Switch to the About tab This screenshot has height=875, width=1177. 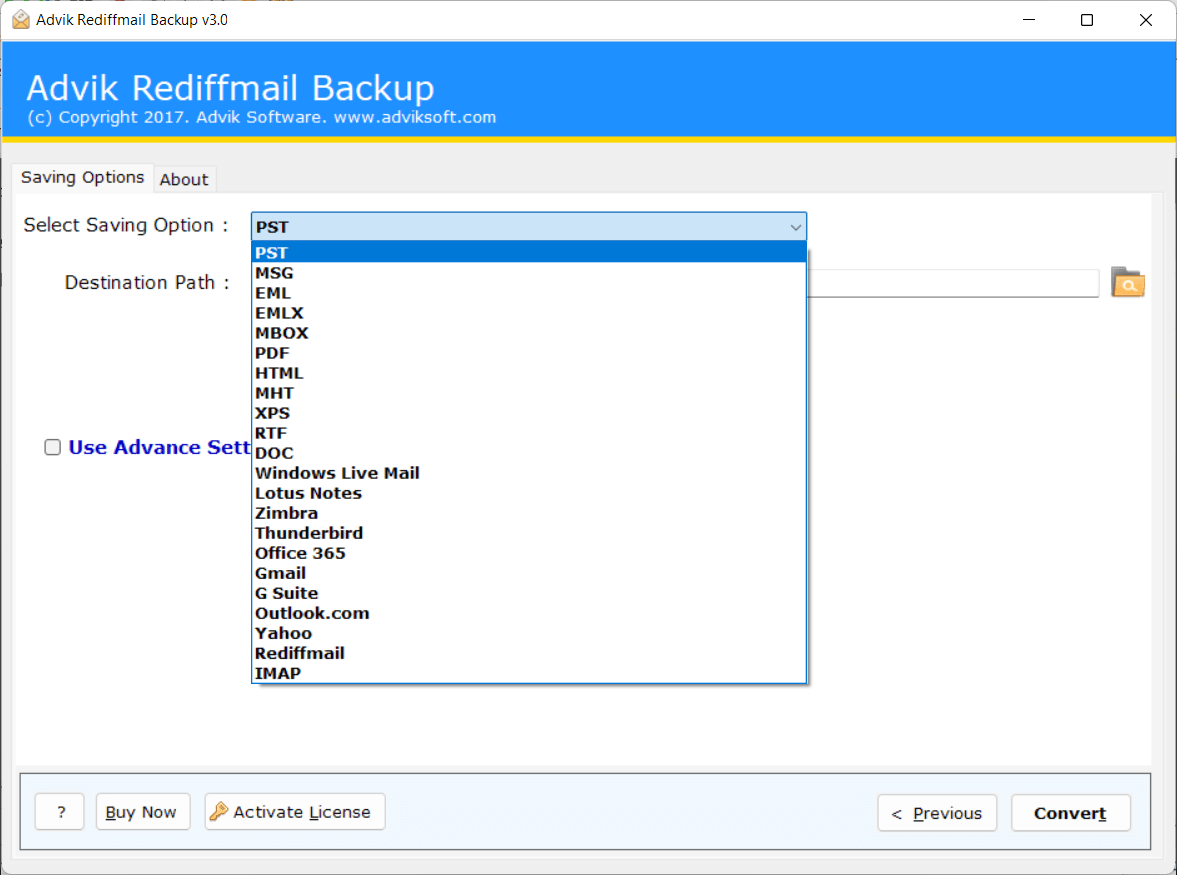184,179
